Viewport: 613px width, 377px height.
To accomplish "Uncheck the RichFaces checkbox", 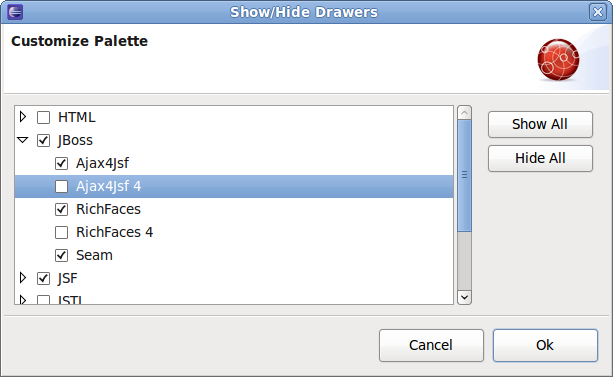I will tap(61, 210).
